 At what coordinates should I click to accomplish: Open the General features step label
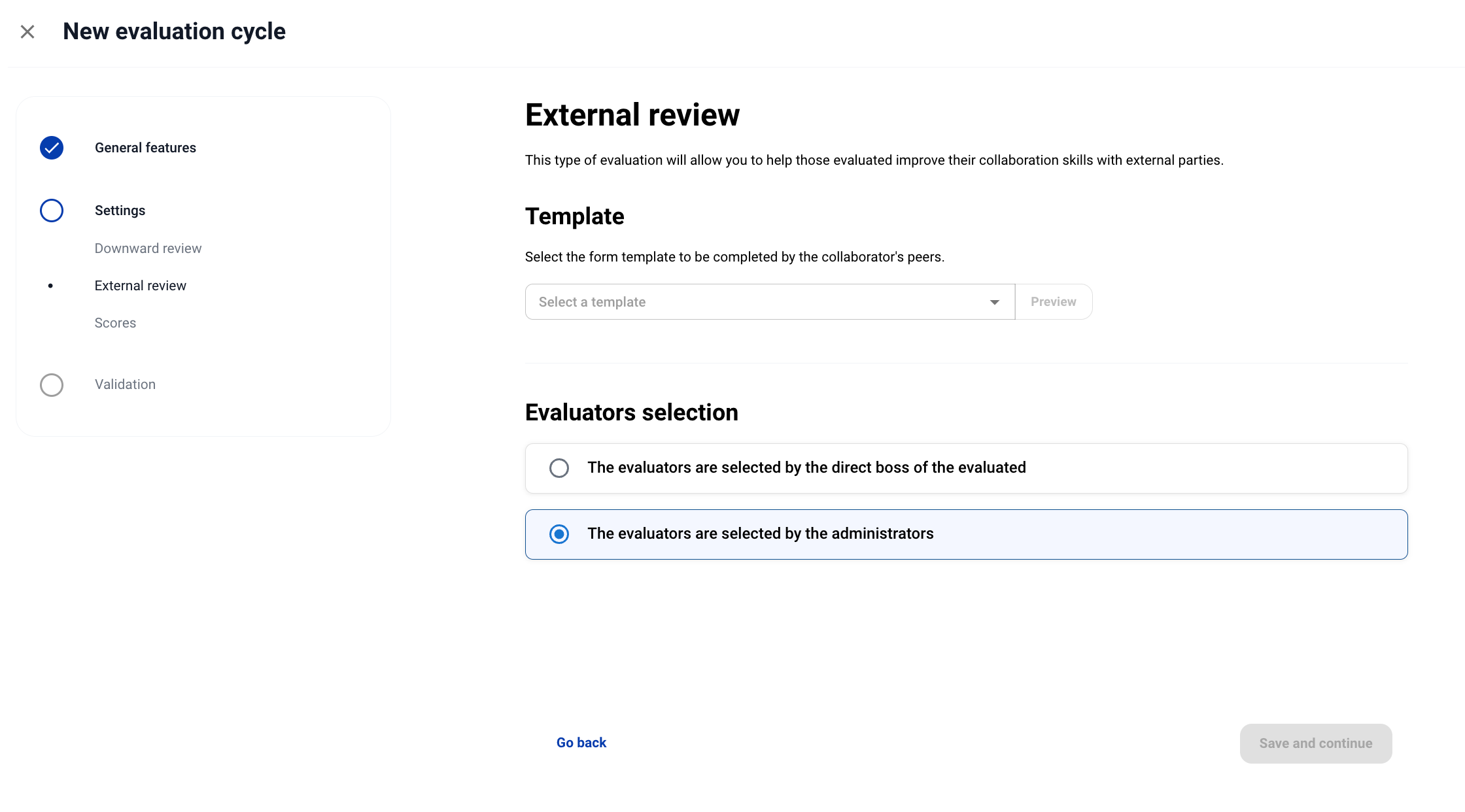coord(145,148)
